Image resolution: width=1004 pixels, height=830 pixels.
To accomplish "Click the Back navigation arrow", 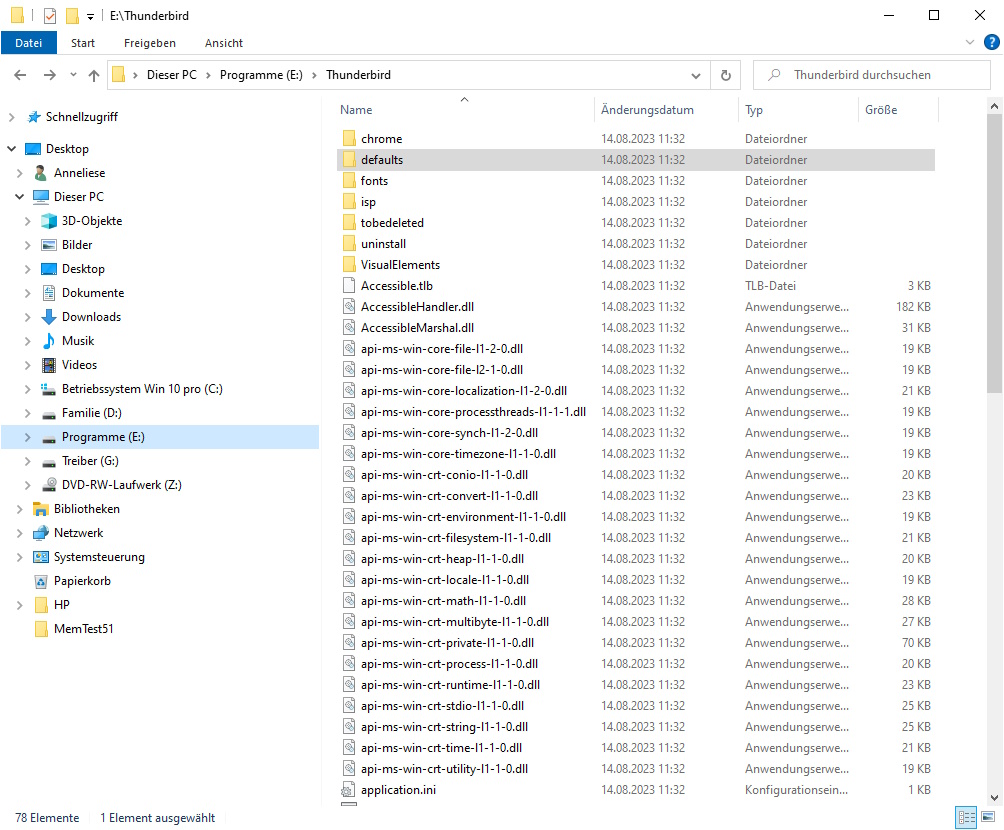I will 20,75.
